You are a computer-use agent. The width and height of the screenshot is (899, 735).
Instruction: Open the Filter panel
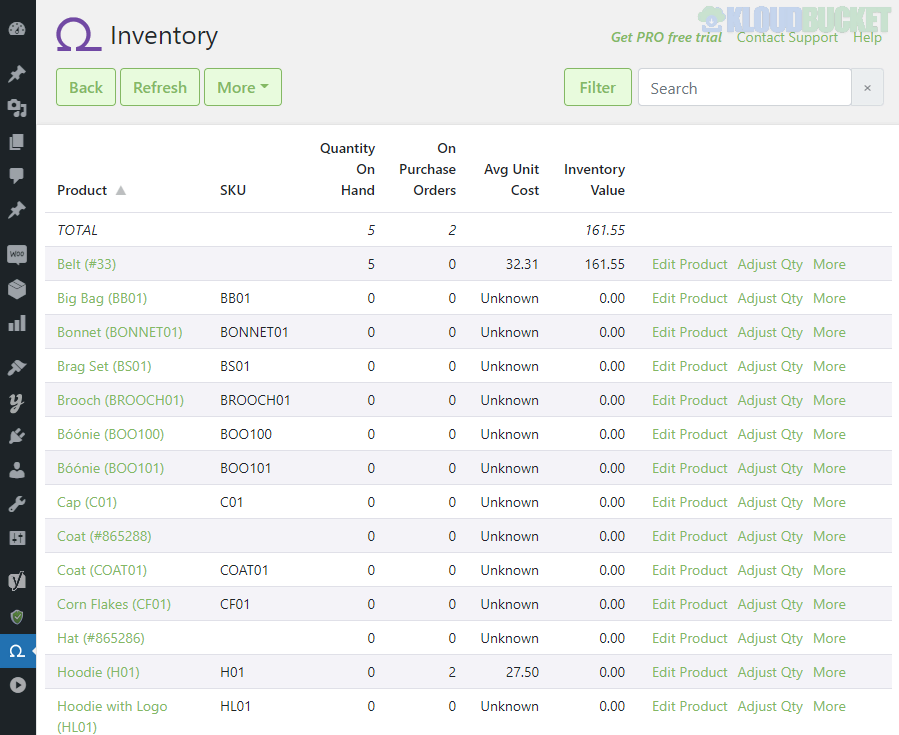(597, 87)
